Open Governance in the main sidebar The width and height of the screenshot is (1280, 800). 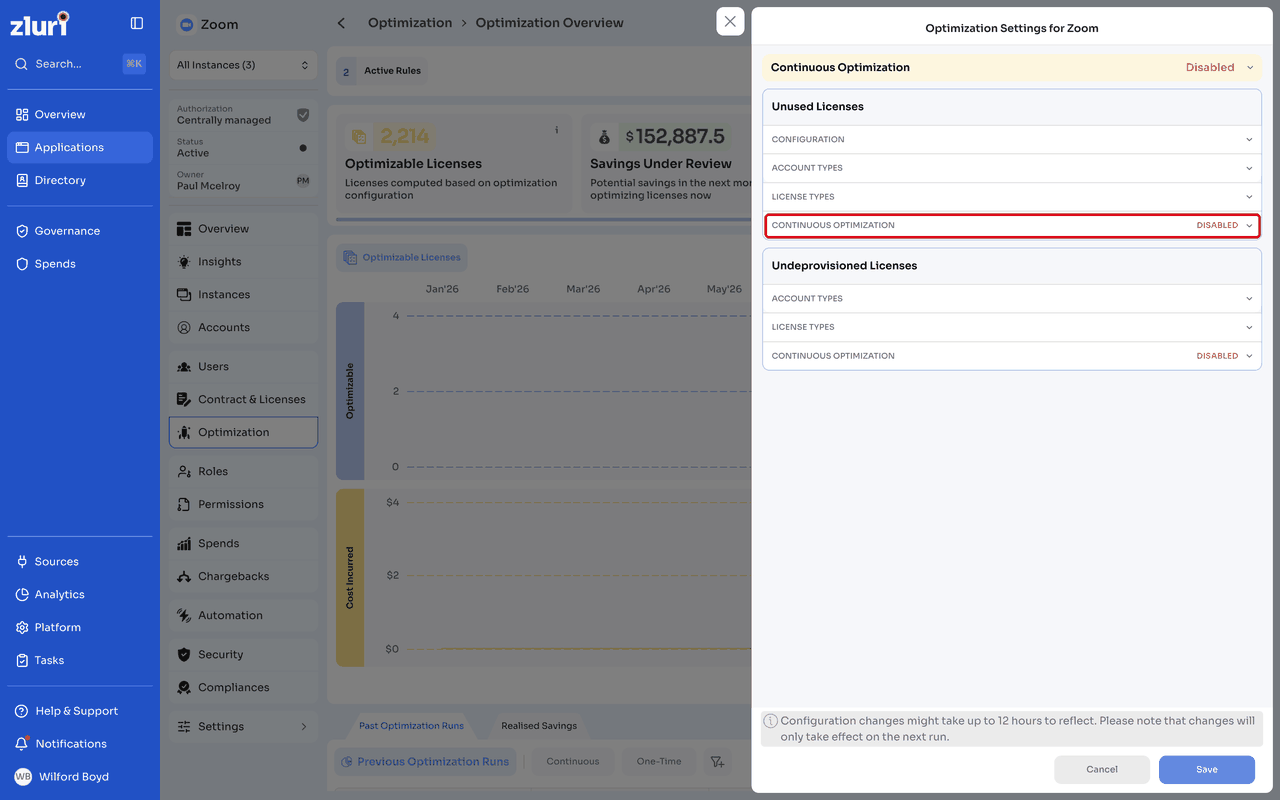(80, 231)
